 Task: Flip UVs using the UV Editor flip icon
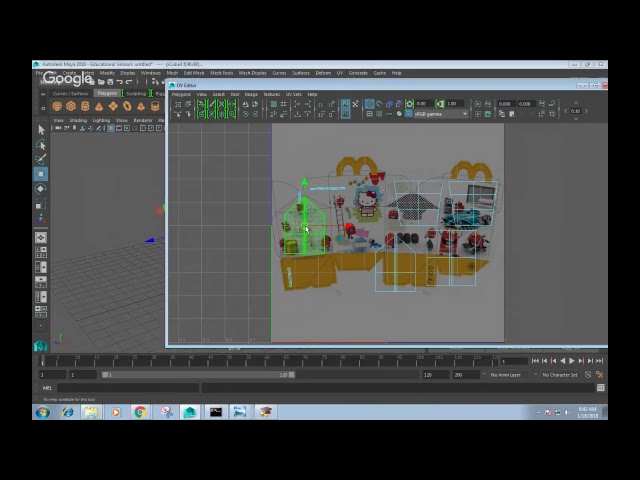(245, 104)
